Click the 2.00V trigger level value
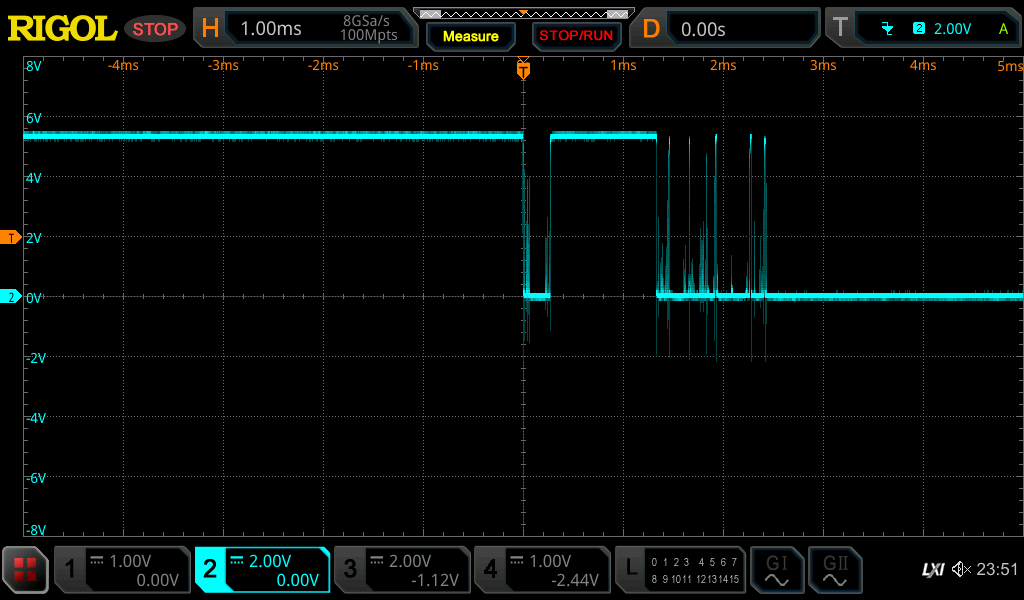 tap(952, 29)
